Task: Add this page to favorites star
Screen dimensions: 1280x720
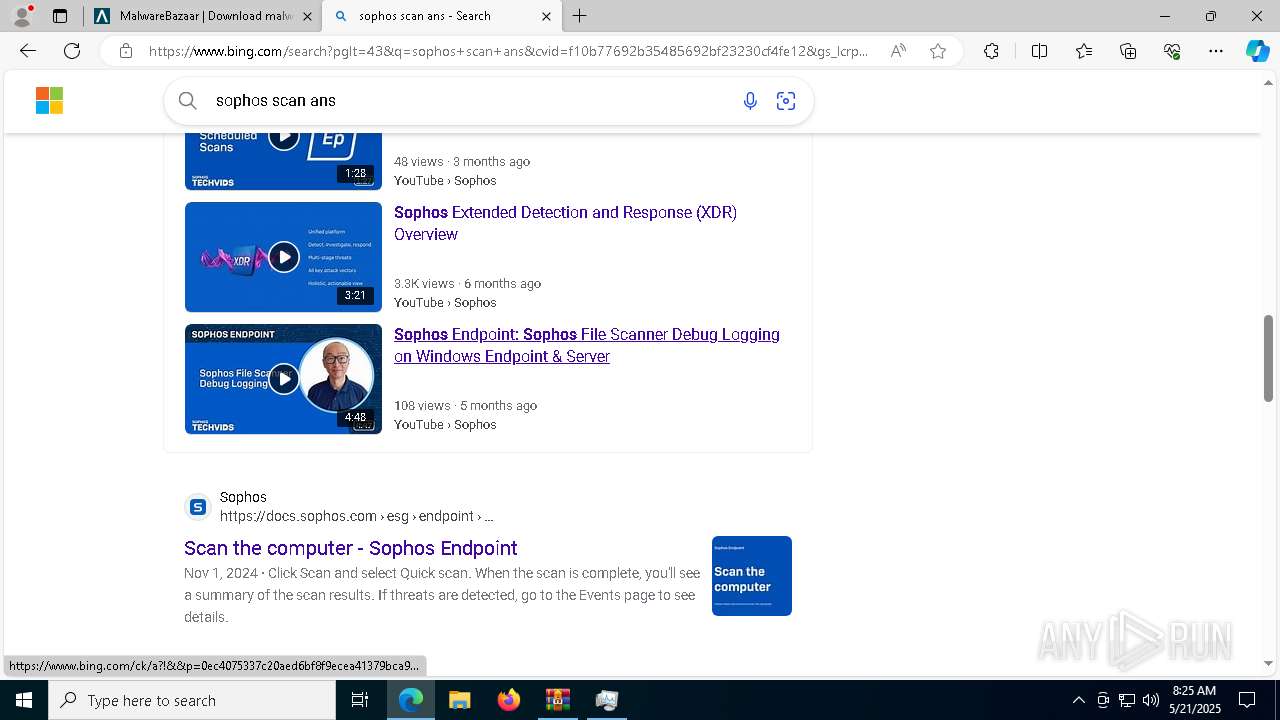Action: point(938,51)
